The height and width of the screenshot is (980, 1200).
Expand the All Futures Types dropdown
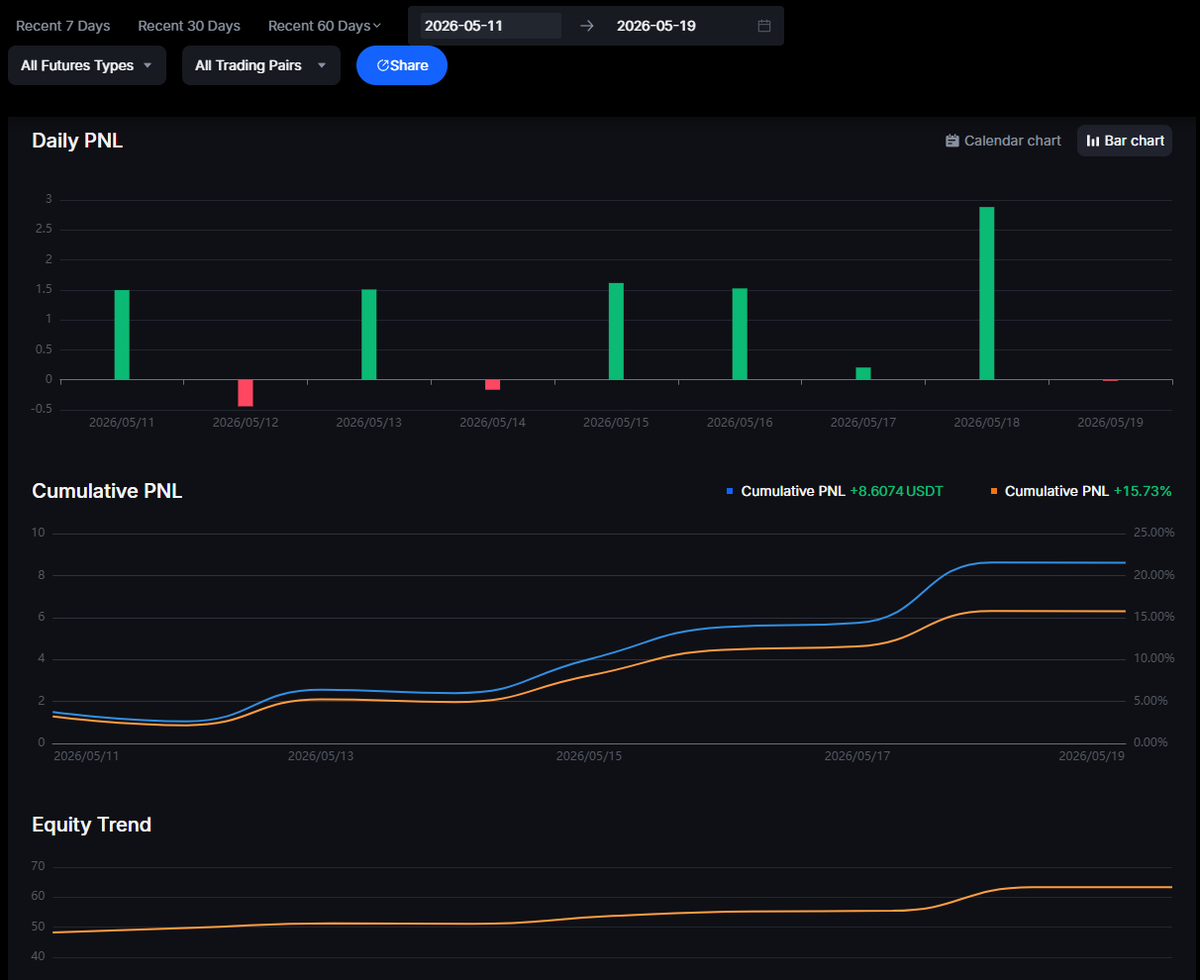tap(87, 65)
